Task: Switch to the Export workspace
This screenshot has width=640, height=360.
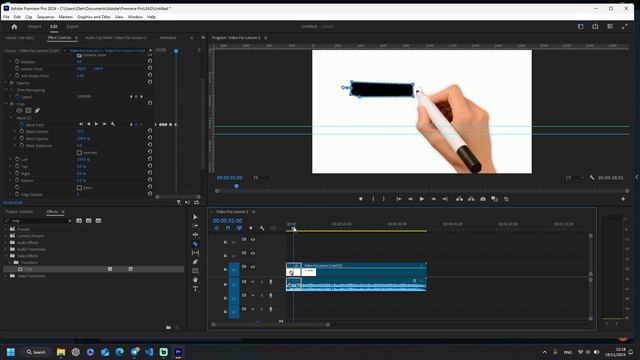Action: tap(73, 27)
